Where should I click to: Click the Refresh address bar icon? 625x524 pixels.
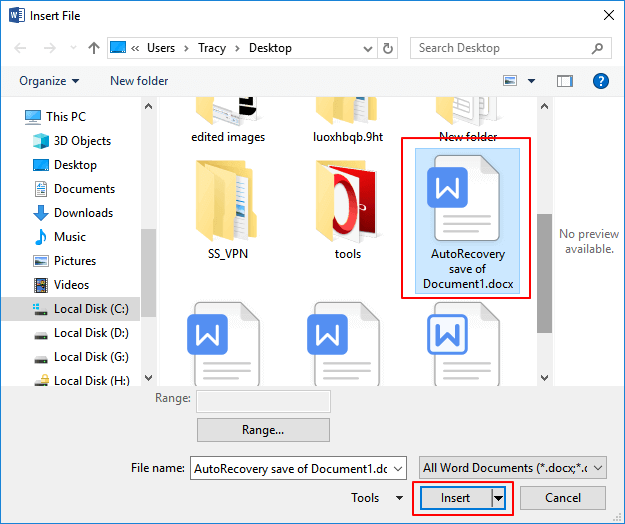(389, 48)
